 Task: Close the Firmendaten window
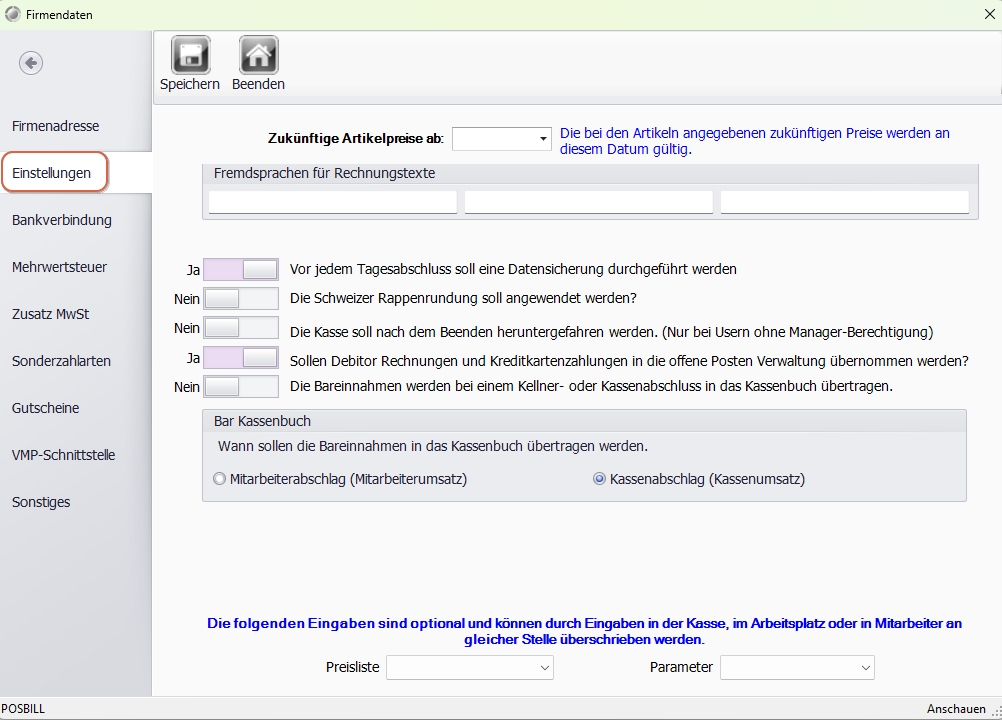click(989, 14)
